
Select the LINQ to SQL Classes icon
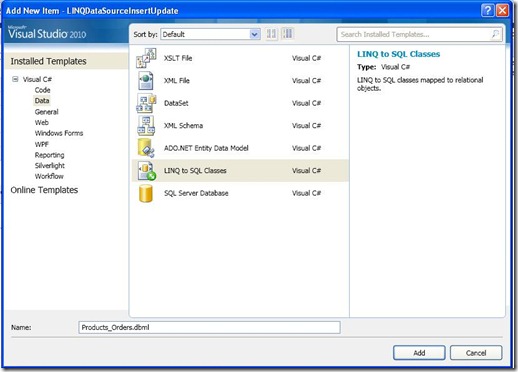(147, 171)
